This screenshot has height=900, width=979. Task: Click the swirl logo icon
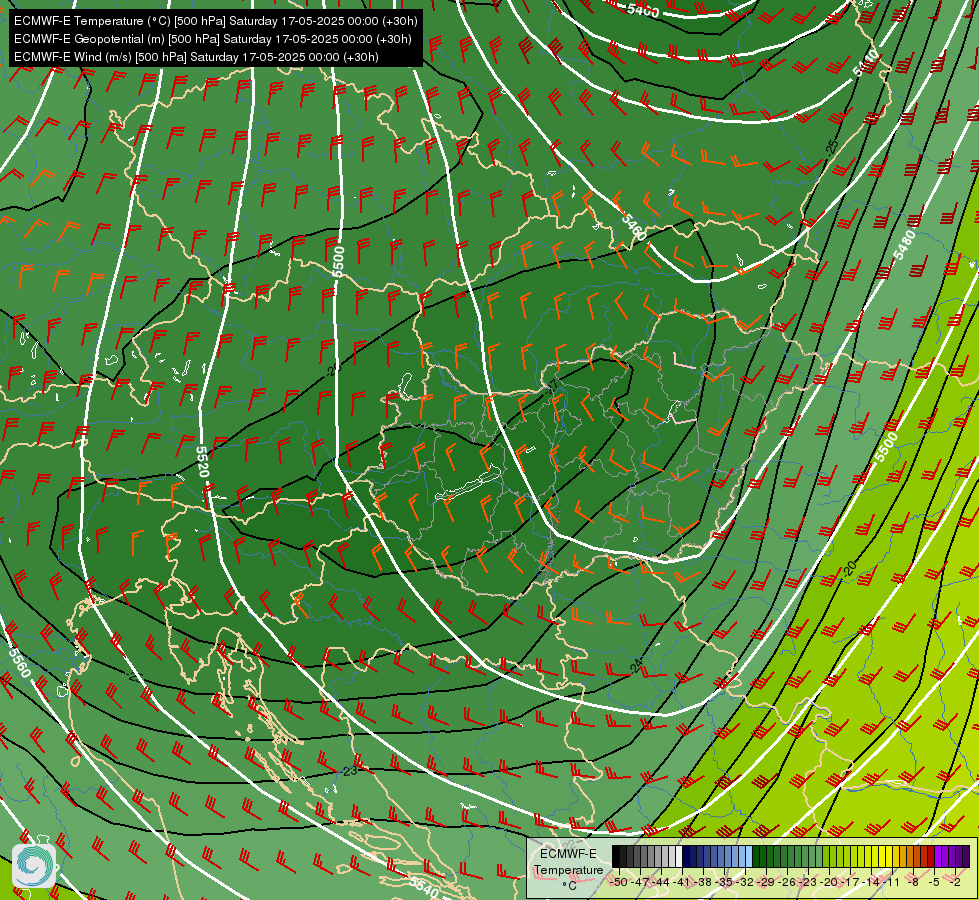(34, 866)
